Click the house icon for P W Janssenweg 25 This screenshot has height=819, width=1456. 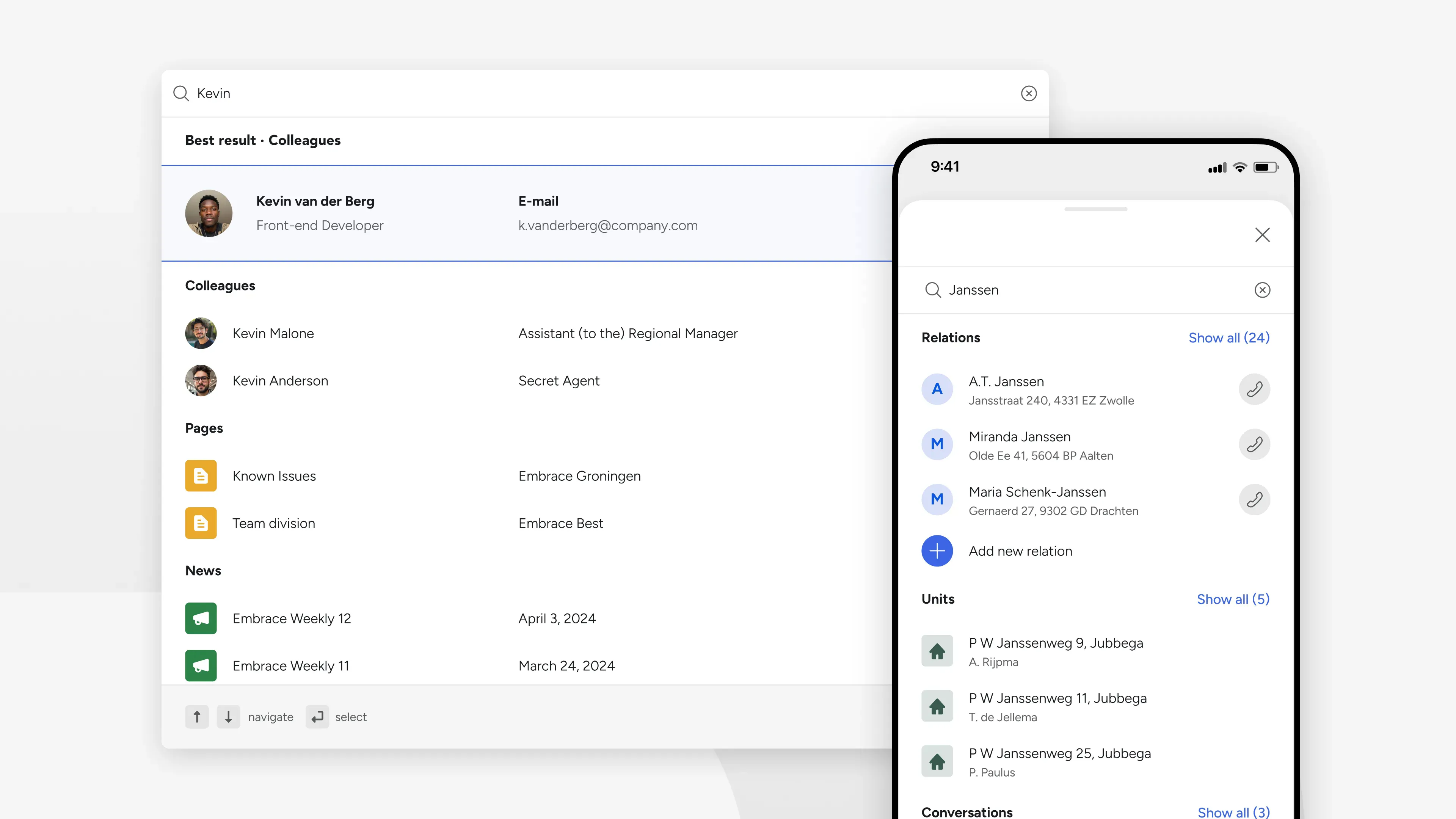(x=937, y=761)
